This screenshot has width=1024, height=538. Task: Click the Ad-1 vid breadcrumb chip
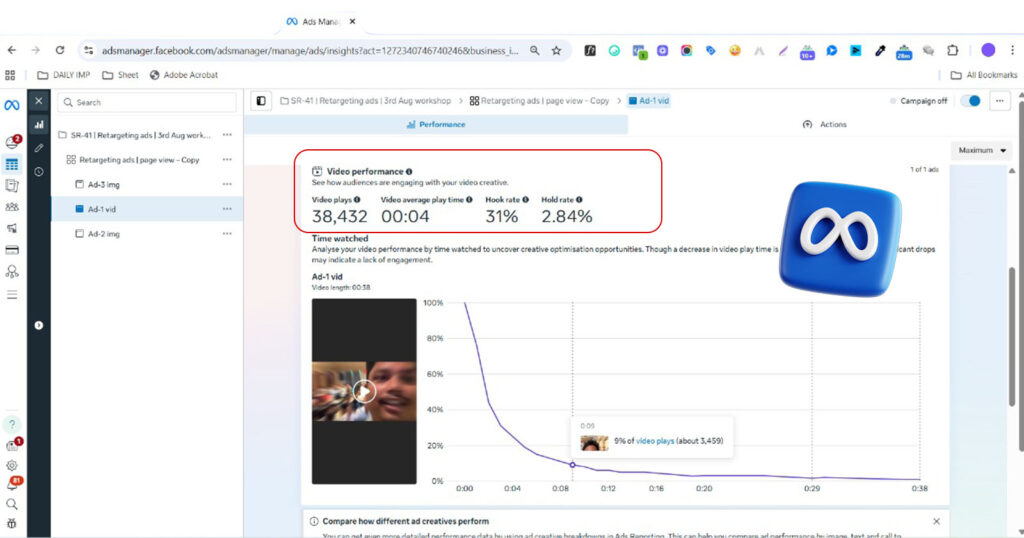tap(648, 101)
